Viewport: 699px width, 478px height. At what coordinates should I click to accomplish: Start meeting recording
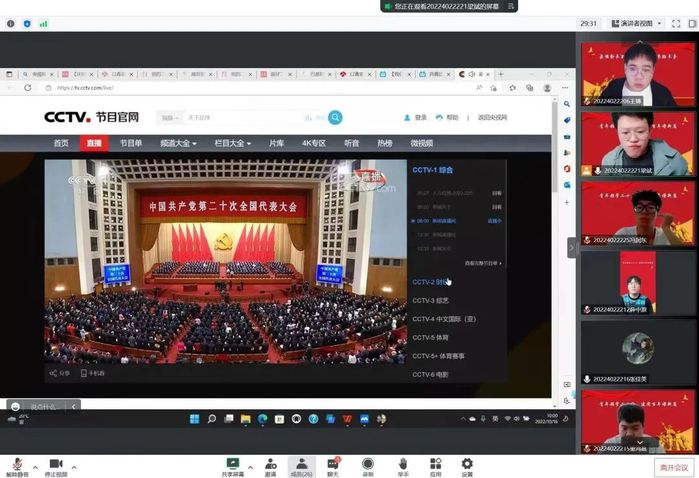coord(368,464)
